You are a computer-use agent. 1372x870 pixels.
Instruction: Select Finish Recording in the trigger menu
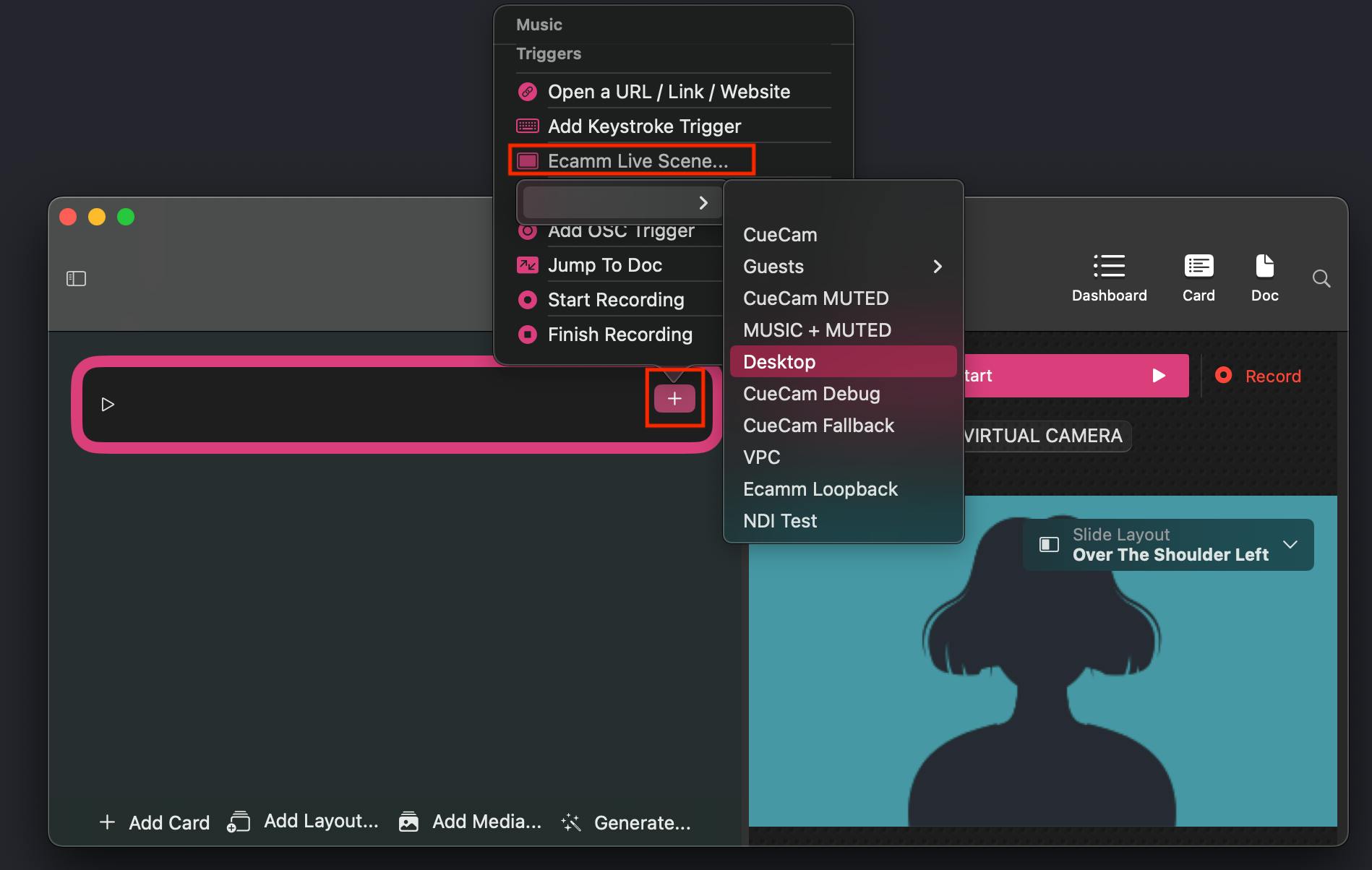coord(619,335)
